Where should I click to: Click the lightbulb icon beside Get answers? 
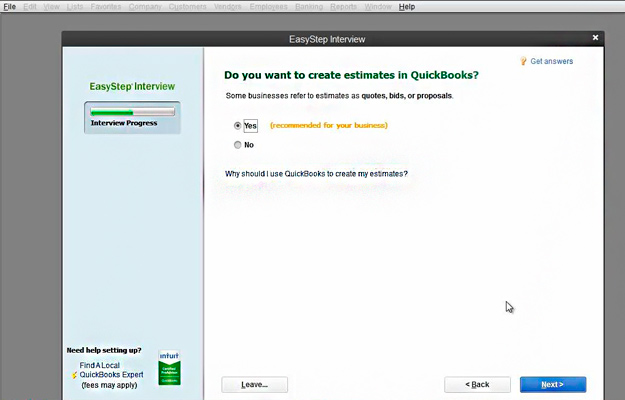(523, 61)
